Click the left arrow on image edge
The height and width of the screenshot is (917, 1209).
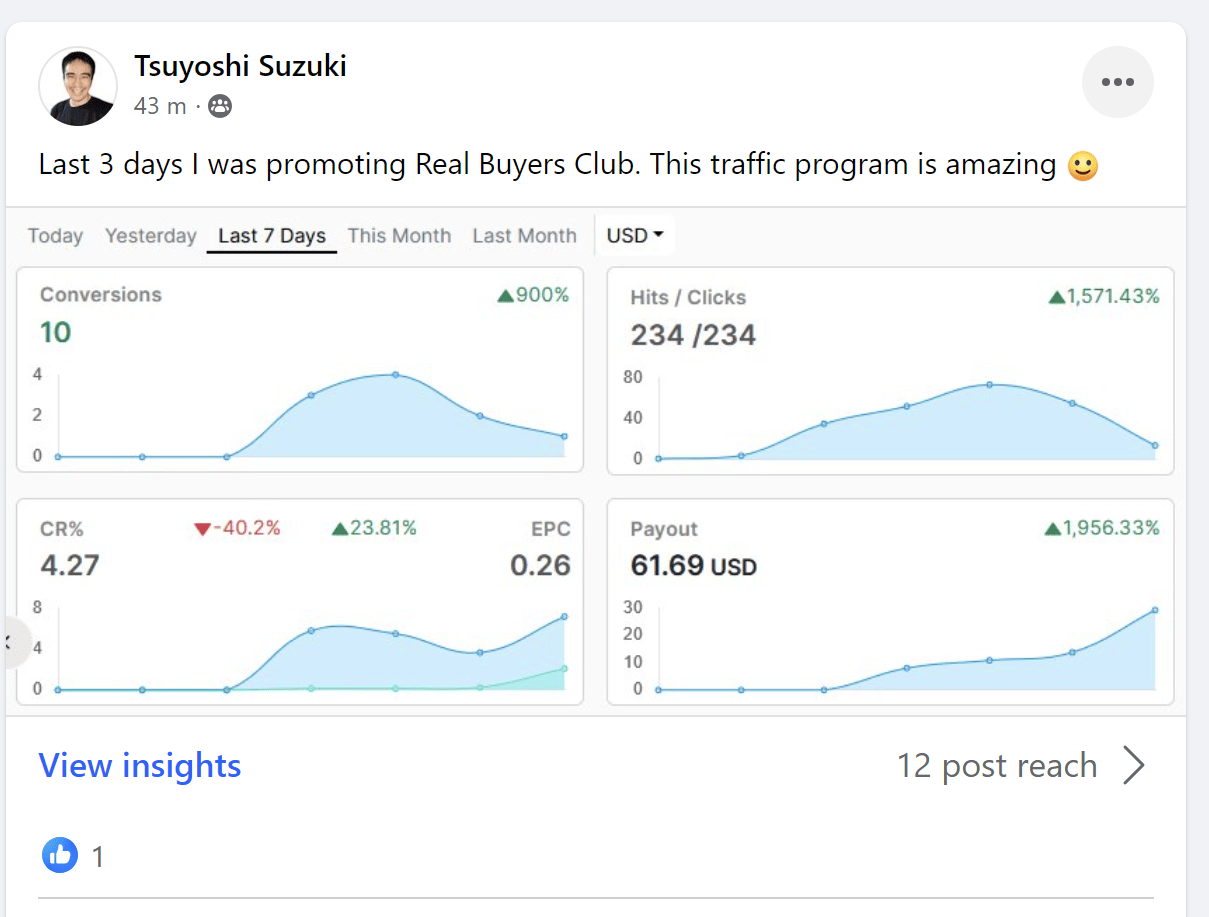click(x=12, y=642)
